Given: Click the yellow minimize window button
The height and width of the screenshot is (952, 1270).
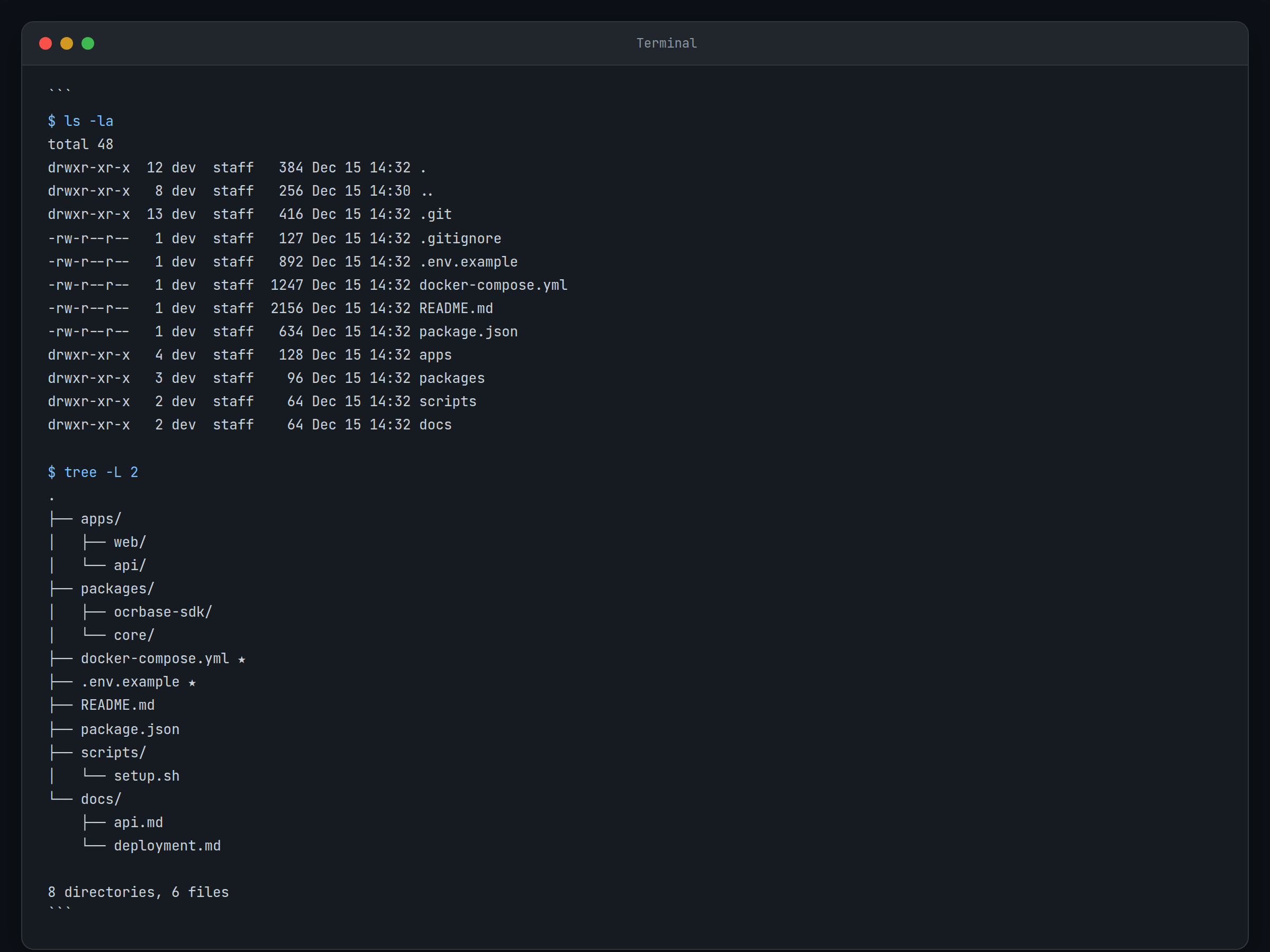Looking at the screenshot, I should tap(67, 43).
